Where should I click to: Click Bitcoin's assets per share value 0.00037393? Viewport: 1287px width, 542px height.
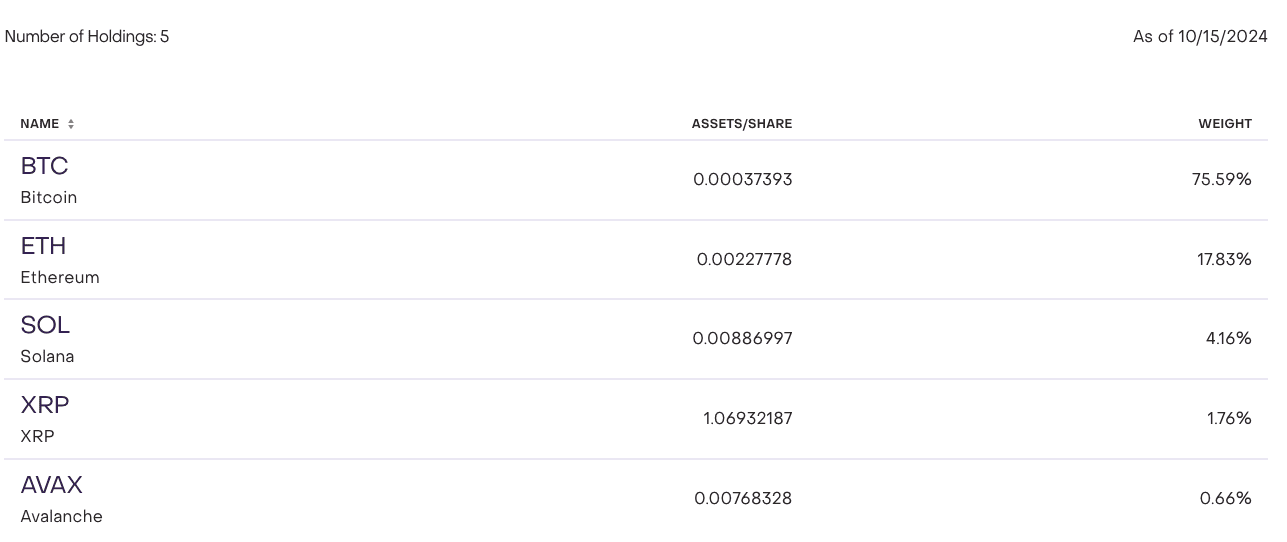click(742, 180)
